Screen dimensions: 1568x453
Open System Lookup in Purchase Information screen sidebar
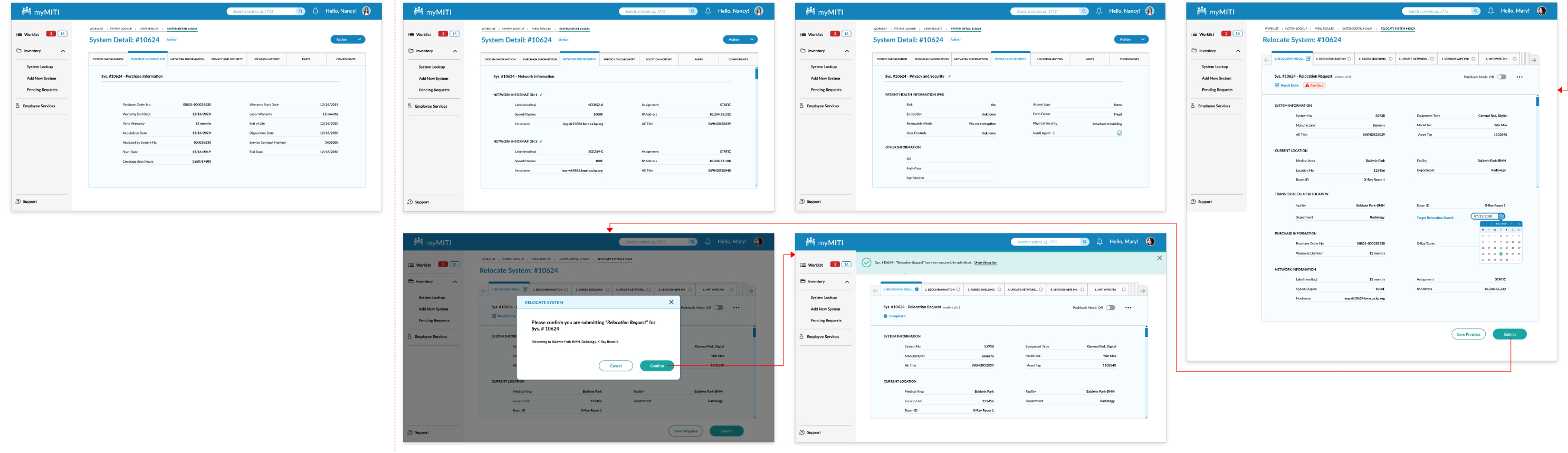[x=40, y=67]
